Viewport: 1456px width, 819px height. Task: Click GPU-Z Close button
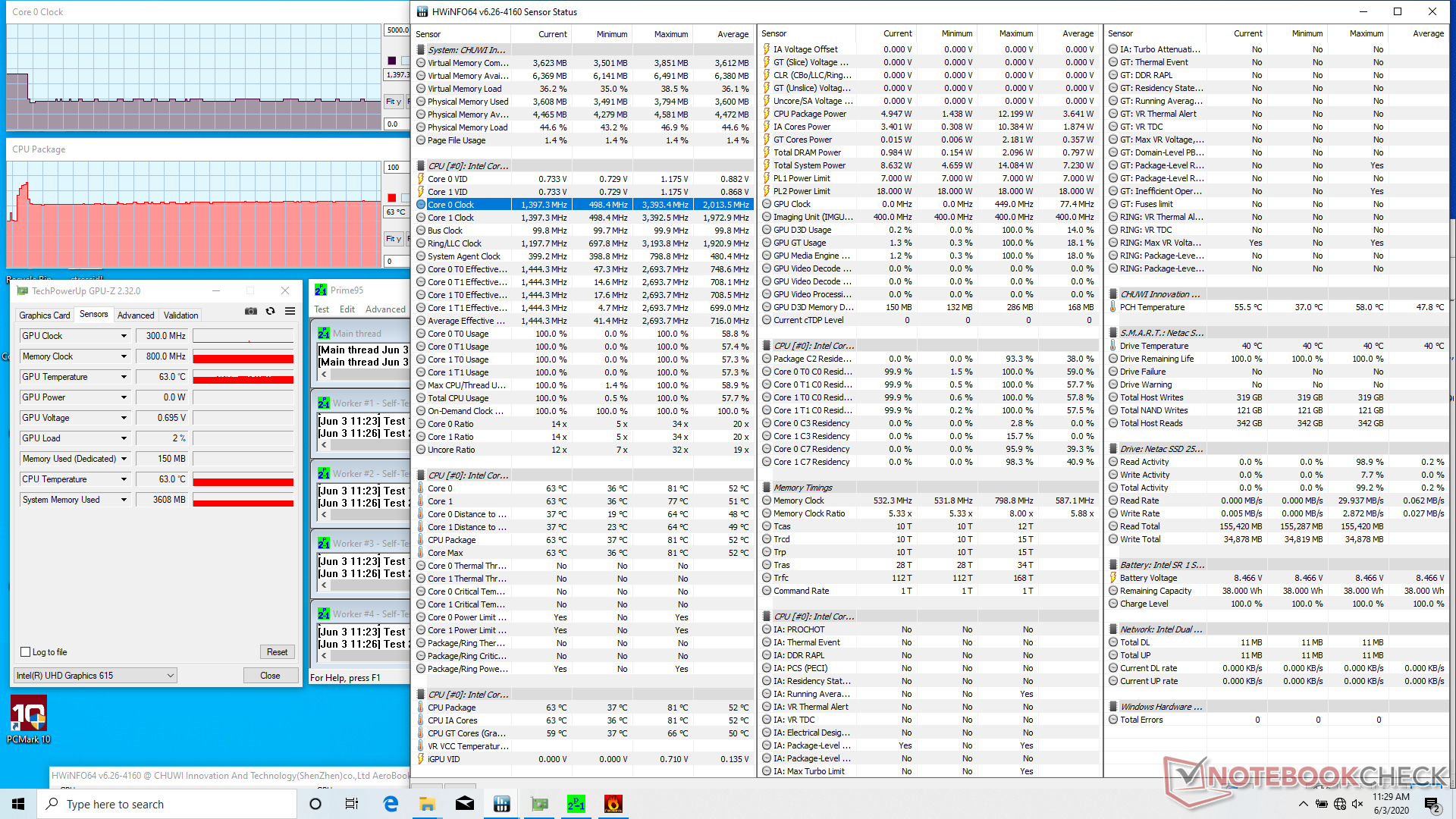point(270,676)
